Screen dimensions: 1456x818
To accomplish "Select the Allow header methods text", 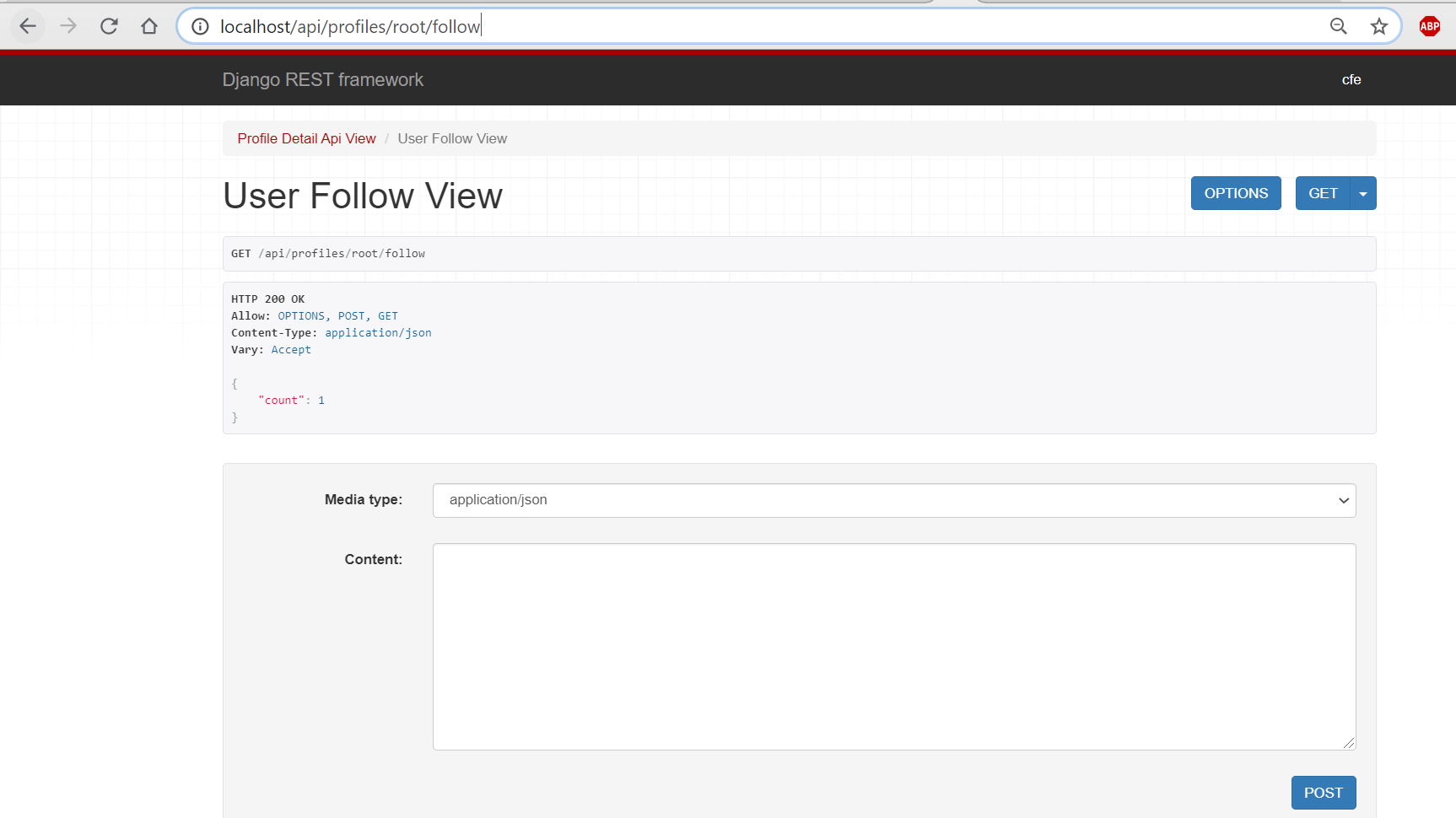I will coord(337,316).
